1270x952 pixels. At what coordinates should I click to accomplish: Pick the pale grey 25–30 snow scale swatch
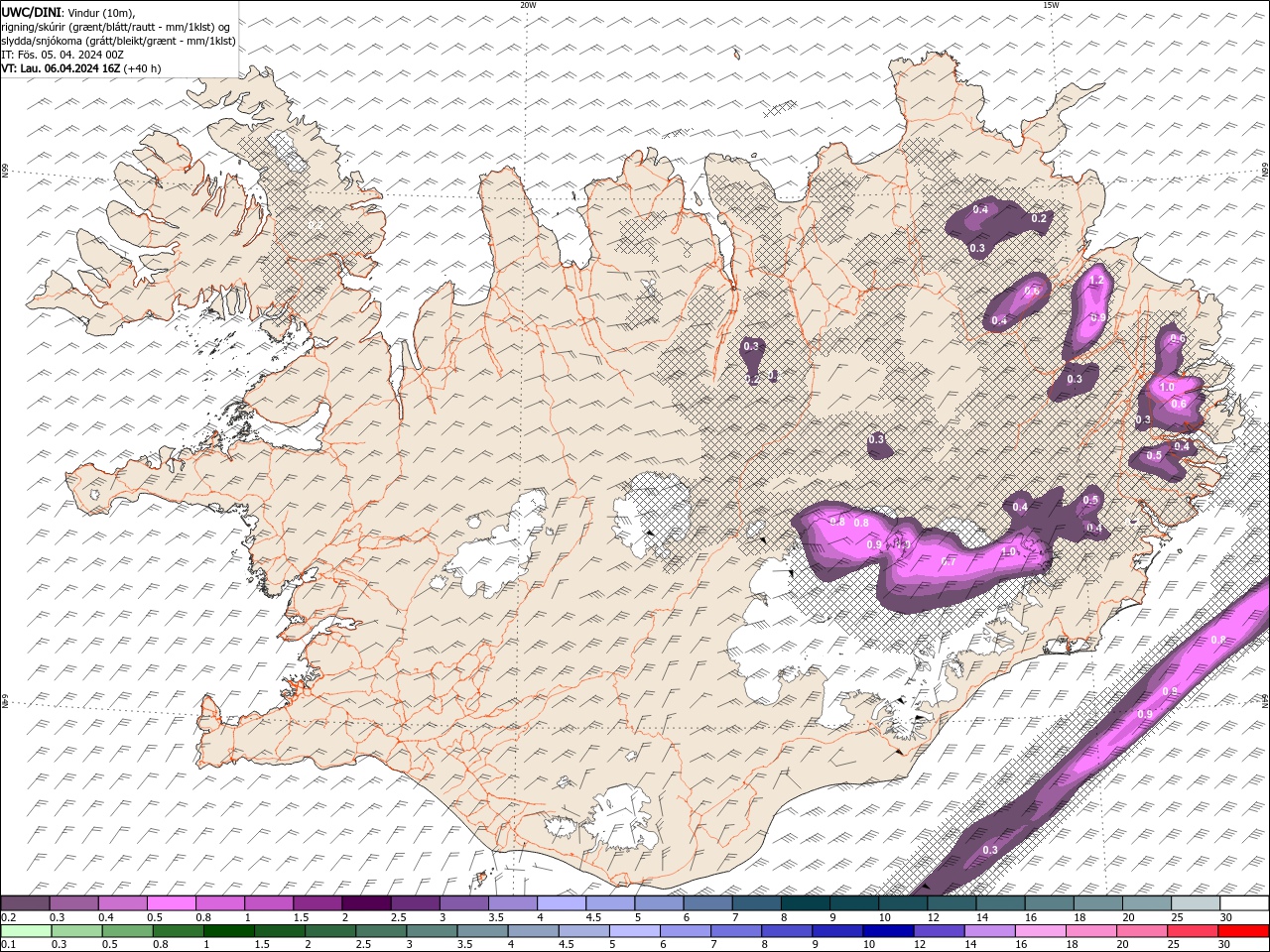point(1196,903)
